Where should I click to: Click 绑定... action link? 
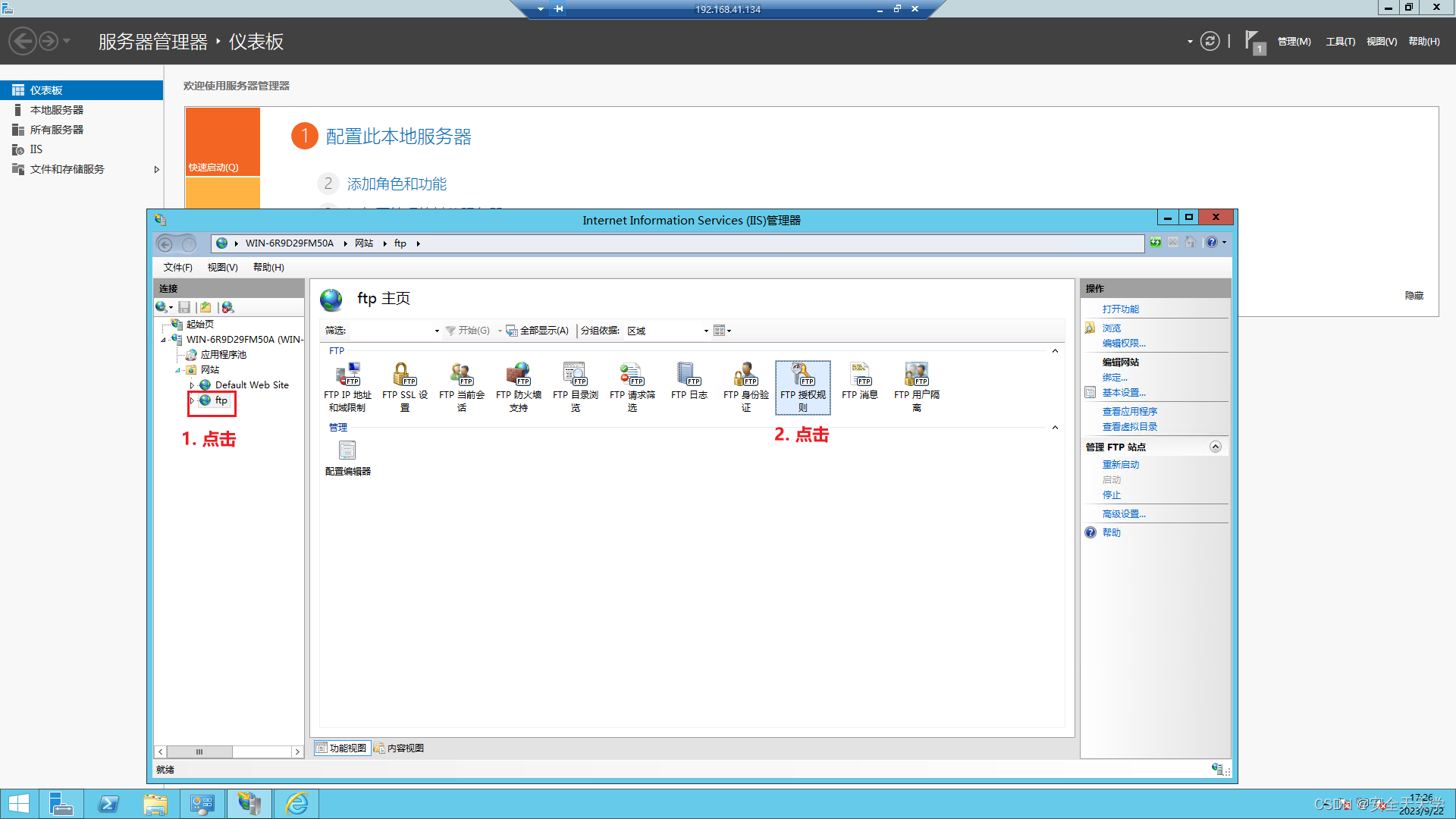coord(1115,378)
